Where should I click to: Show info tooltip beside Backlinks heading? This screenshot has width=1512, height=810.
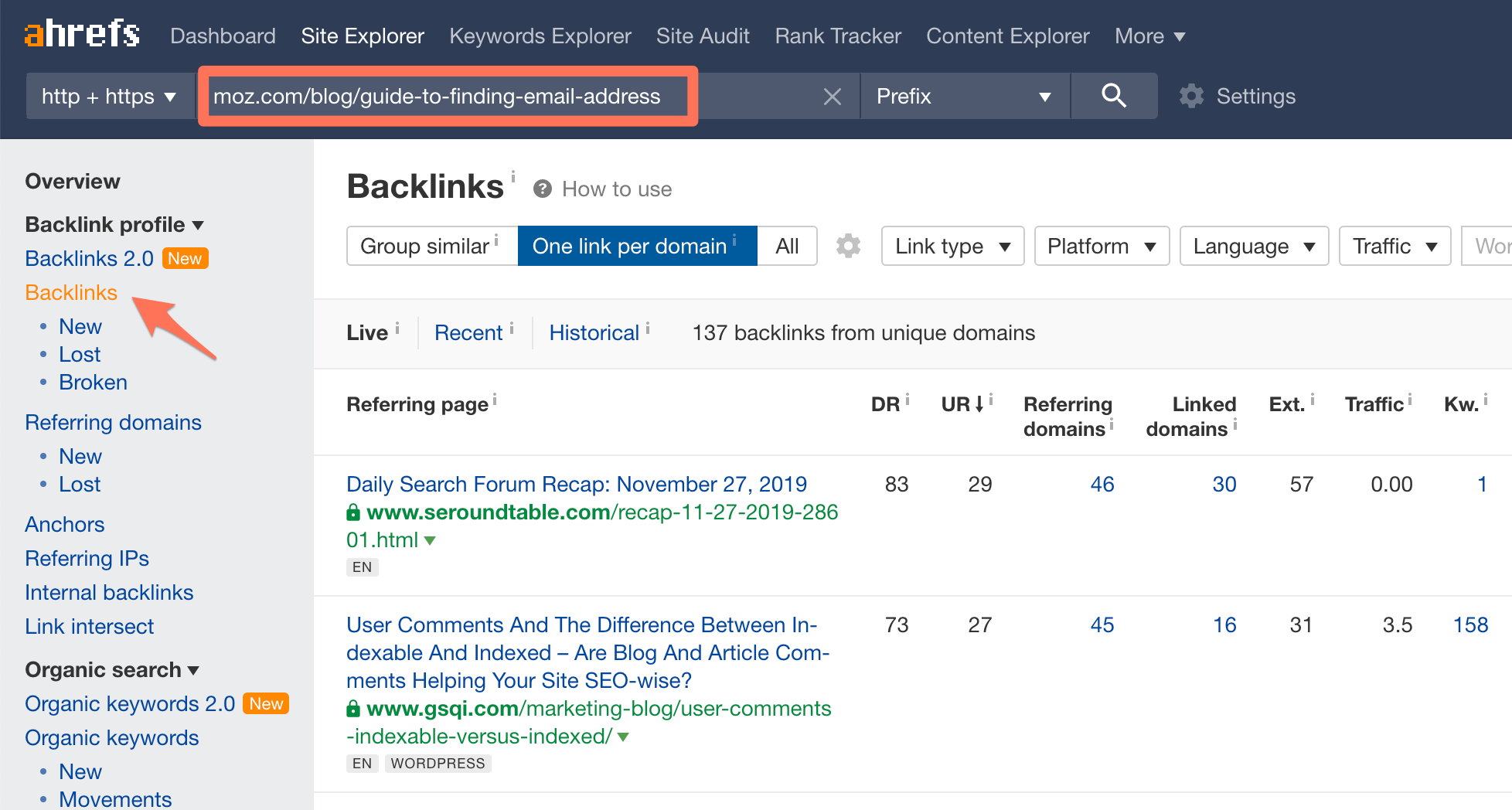point(513,177)
